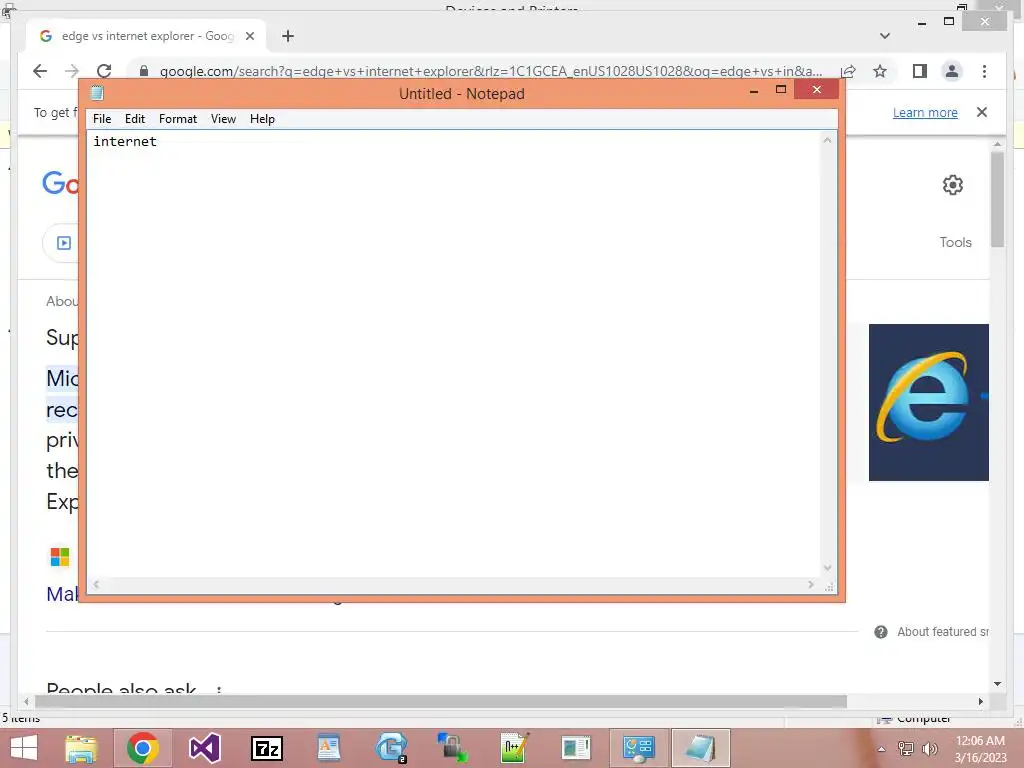Select the 'edge vs internet explorer' Chrome tab

(x=147, y=36)
